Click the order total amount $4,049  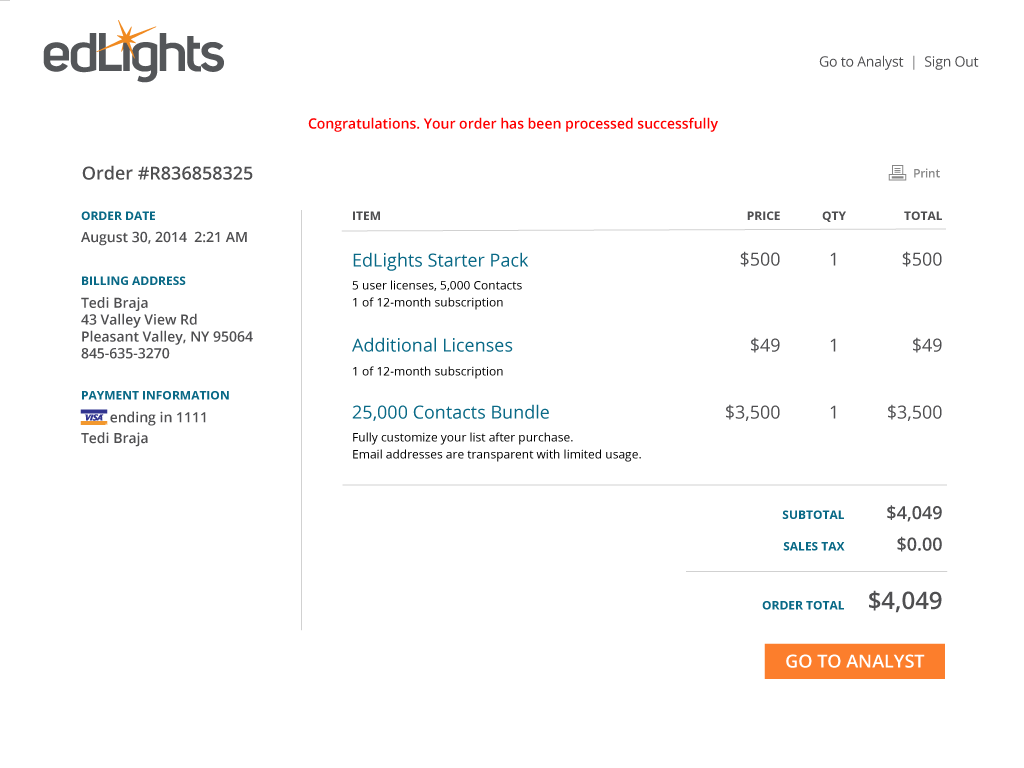[904, 601]
